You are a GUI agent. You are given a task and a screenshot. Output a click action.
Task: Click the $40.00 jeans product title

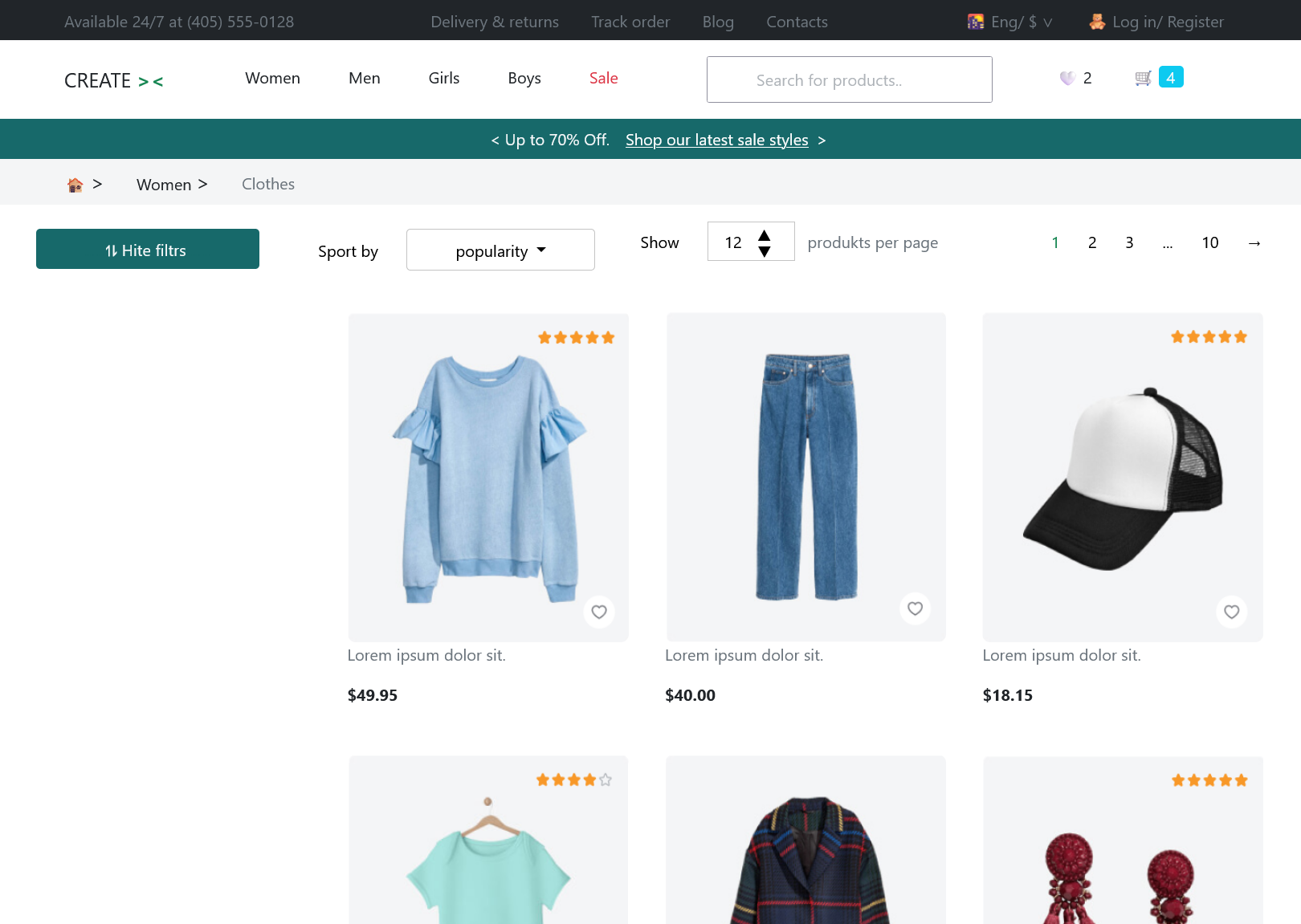click(744, 655)
